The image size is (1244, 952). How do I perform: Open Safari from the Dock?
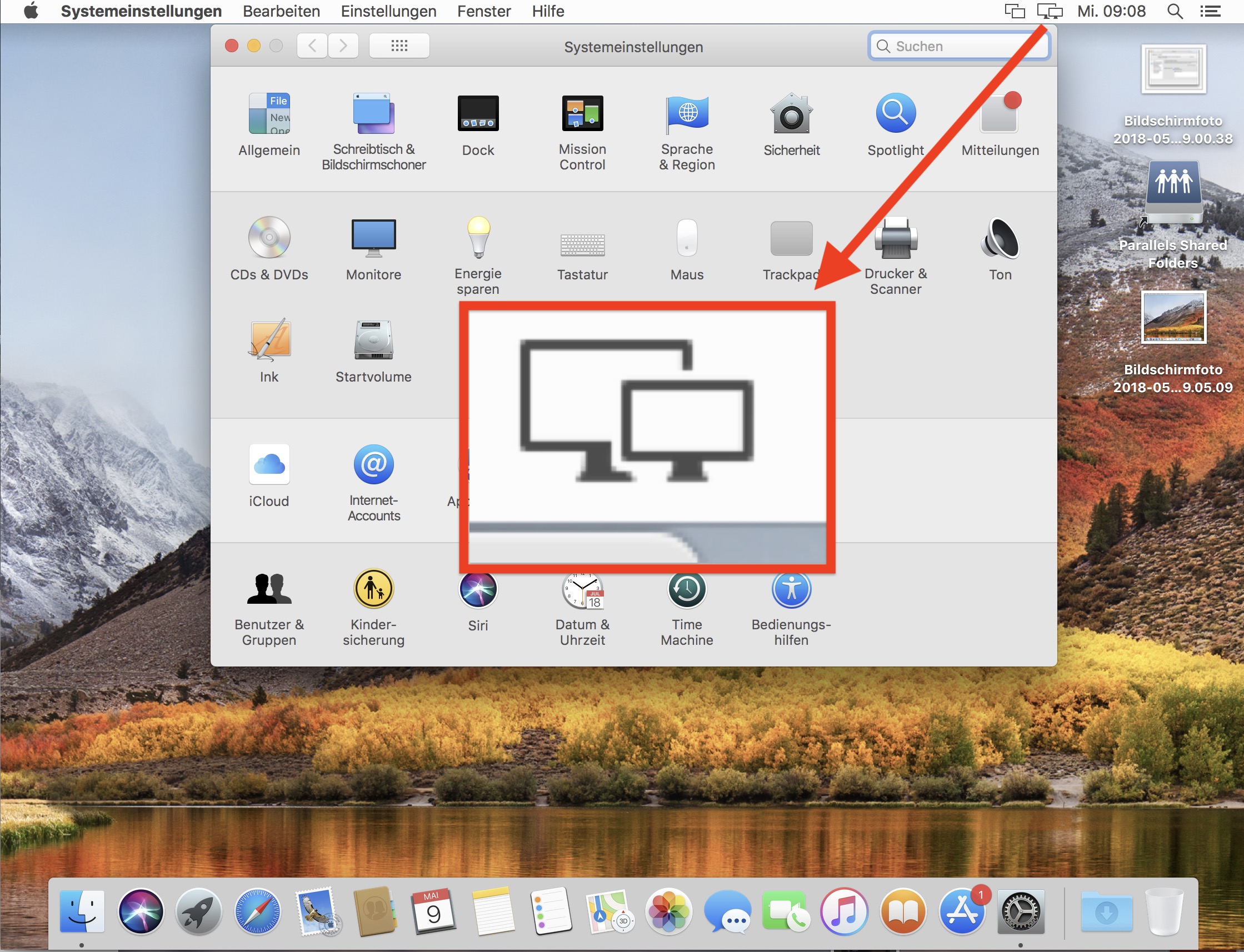[x=257, y=911]
